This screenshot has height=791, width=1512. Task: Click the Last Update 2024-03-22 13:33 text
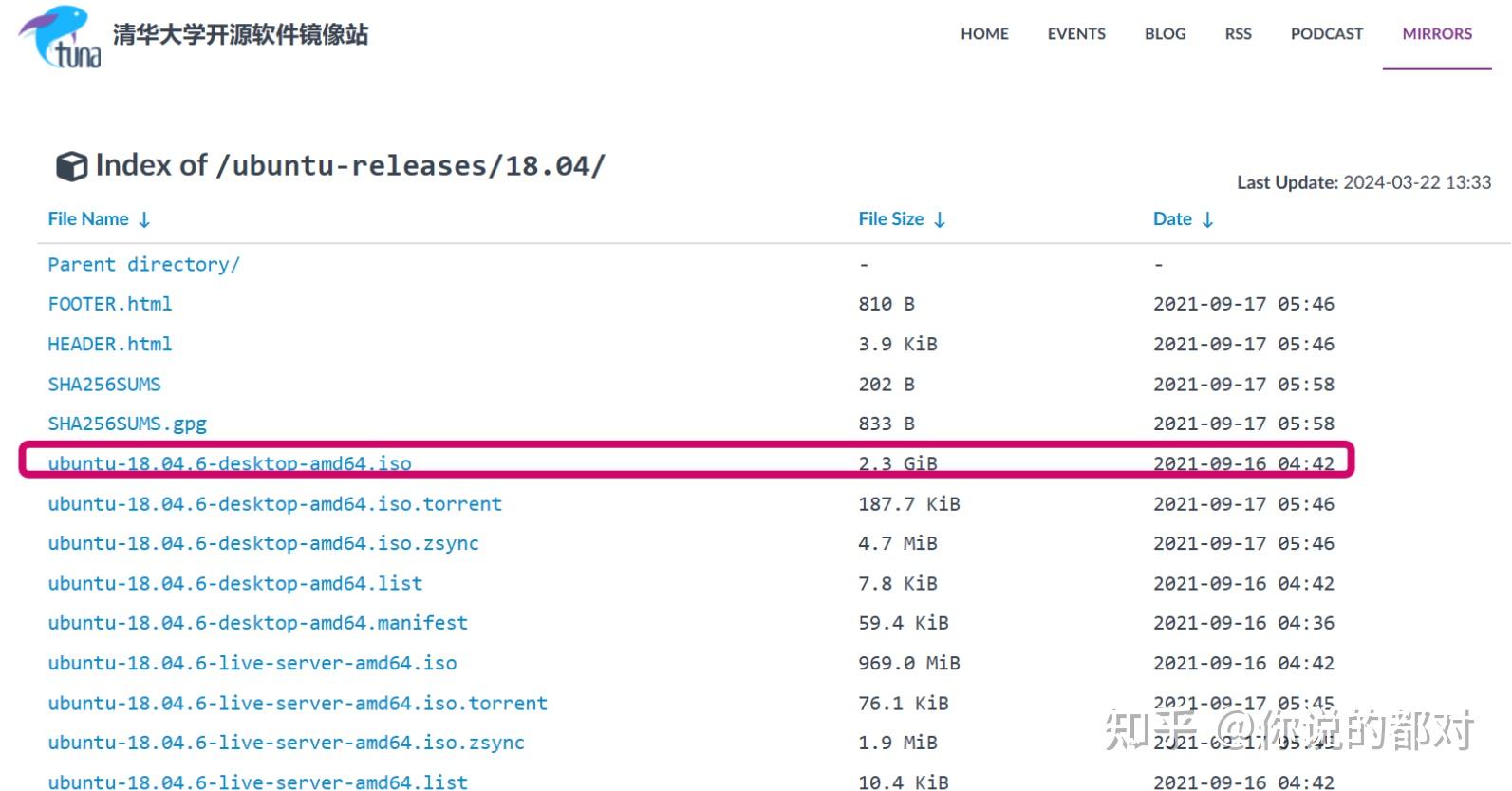point(1364,182)
